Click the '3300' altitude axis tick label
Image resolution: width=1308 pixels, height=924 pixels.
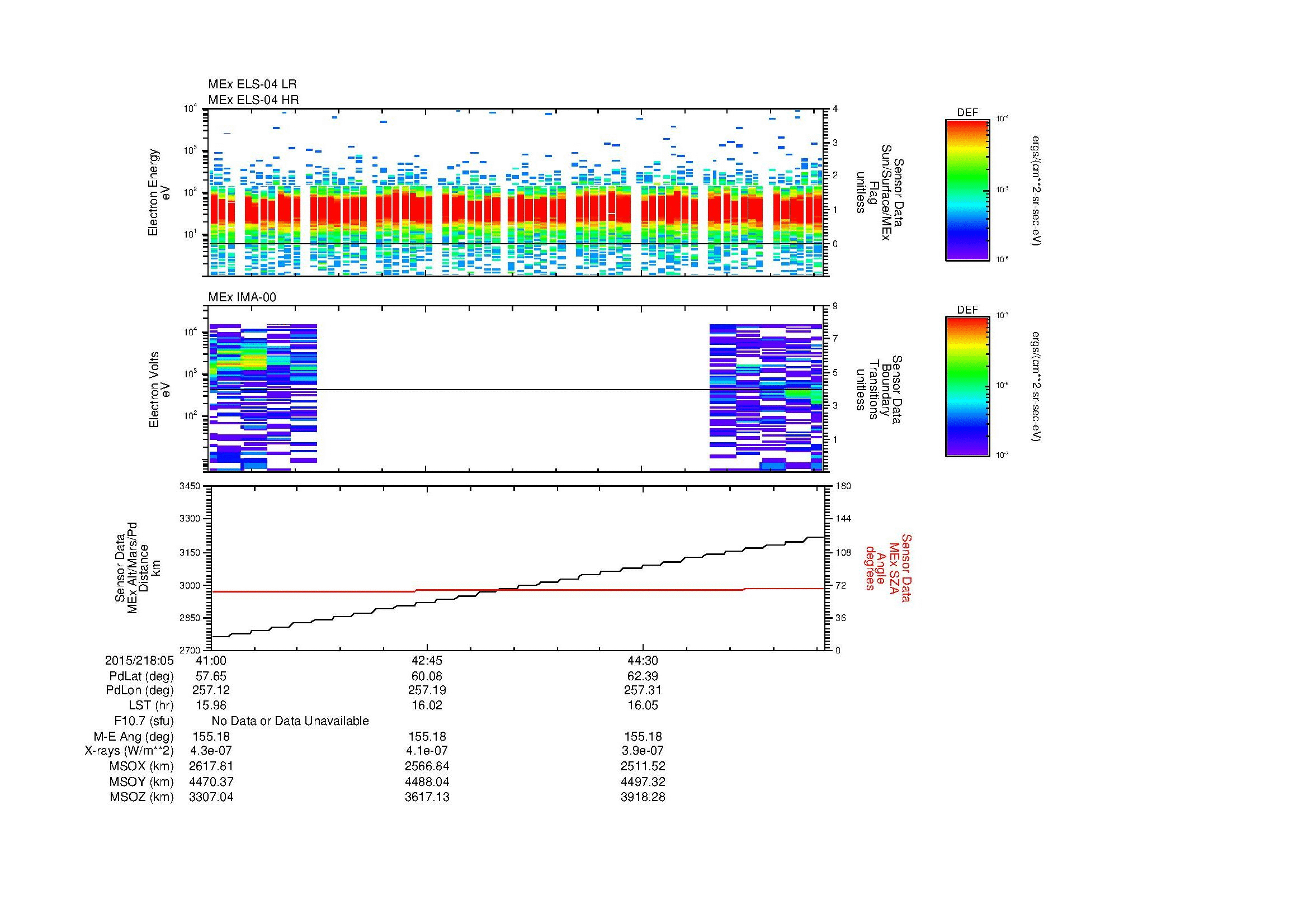point(191,519)
